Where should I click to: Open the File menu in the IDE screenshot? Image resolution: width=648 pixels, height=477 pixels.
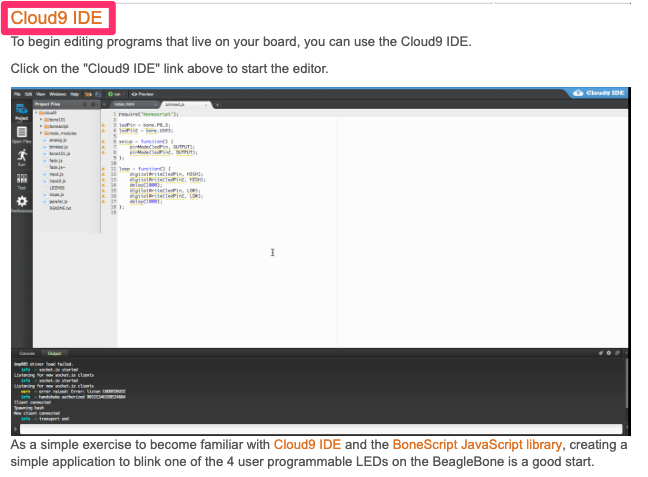[x=17, y=94]
